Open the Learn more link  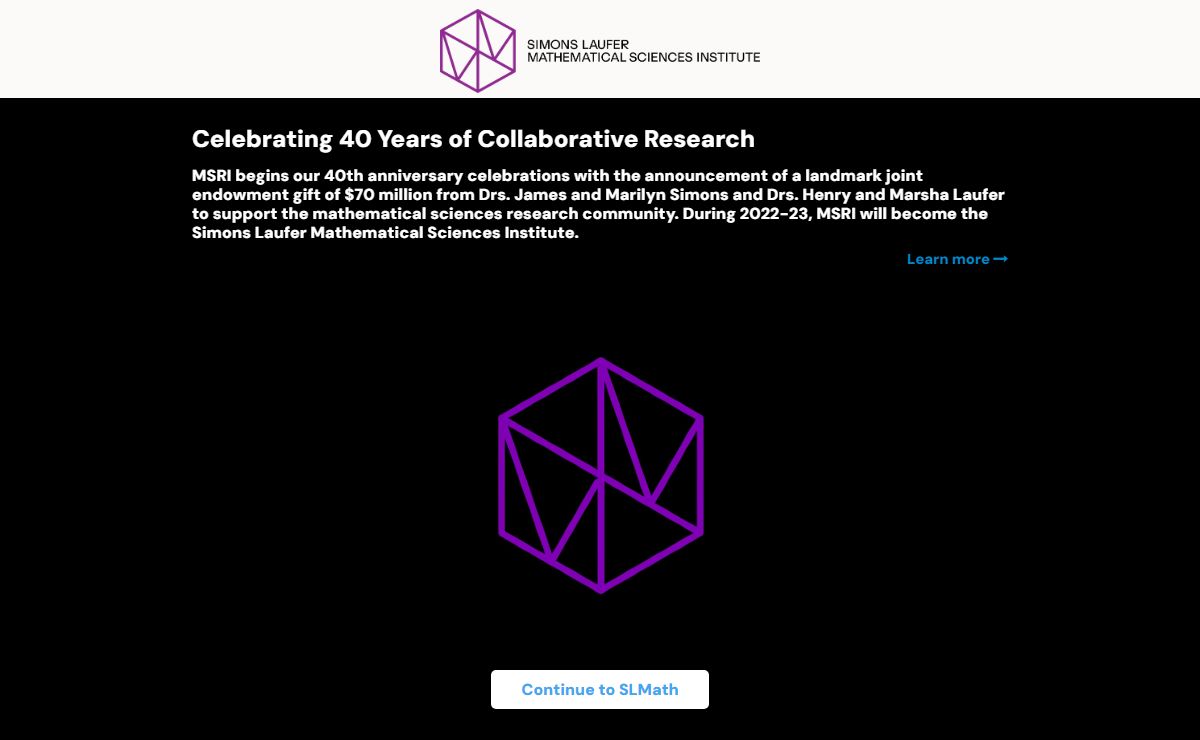click(957, 259)
